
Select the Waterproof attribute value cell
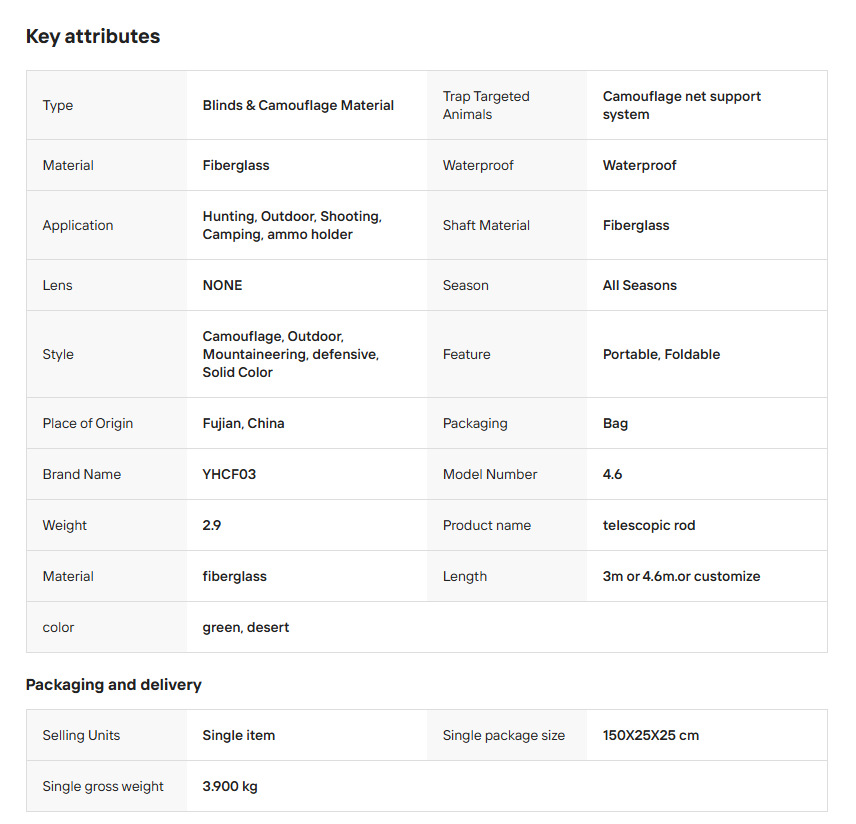[x=639, y=165]
